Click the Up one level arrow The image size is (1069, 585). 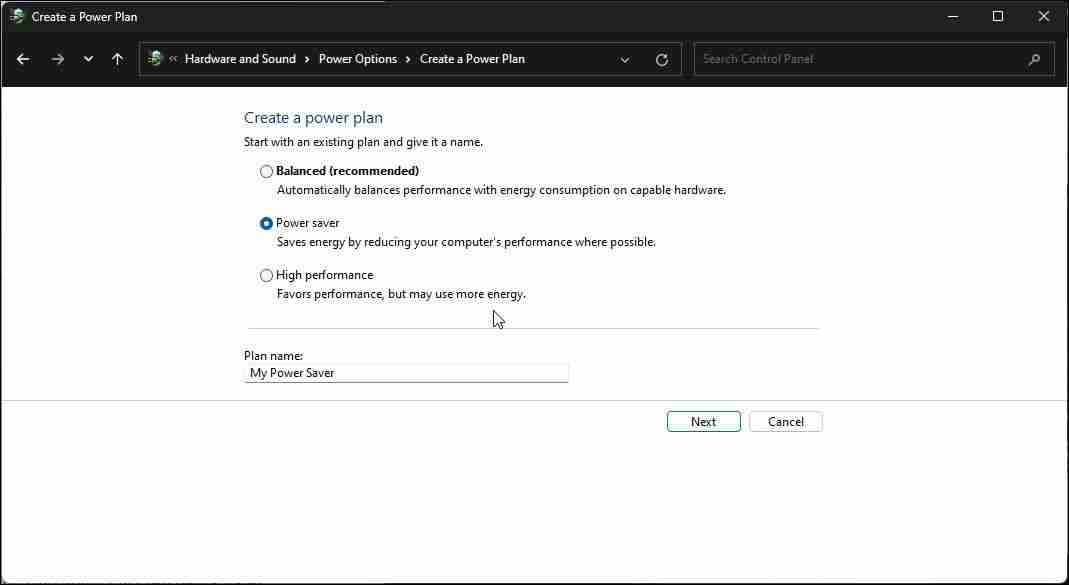117,59
